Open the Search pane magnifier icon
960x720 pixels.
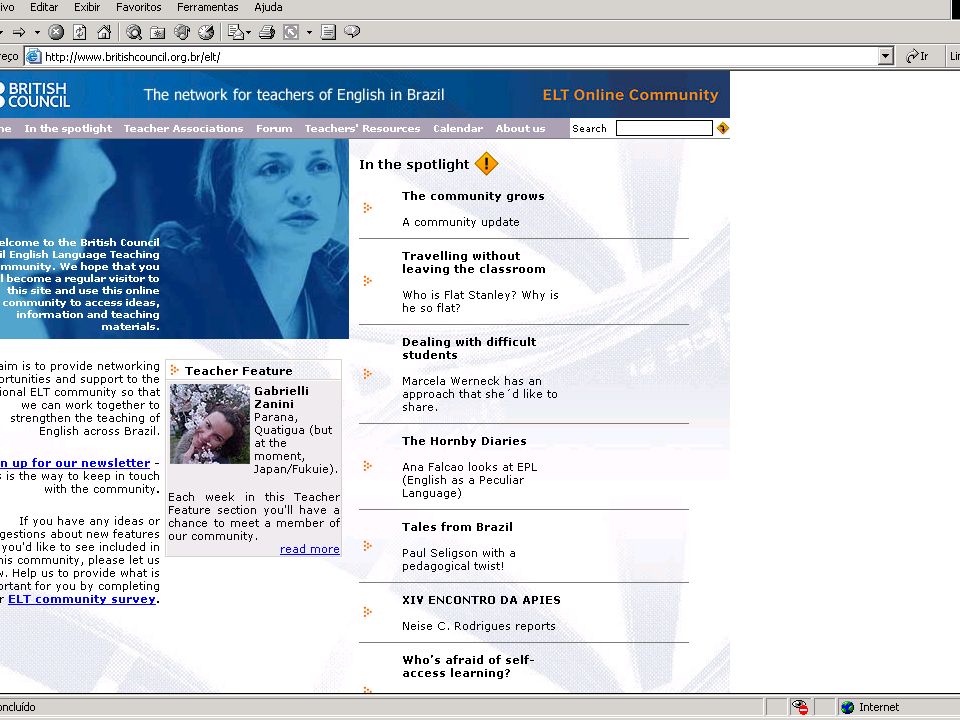click(133, 32)
